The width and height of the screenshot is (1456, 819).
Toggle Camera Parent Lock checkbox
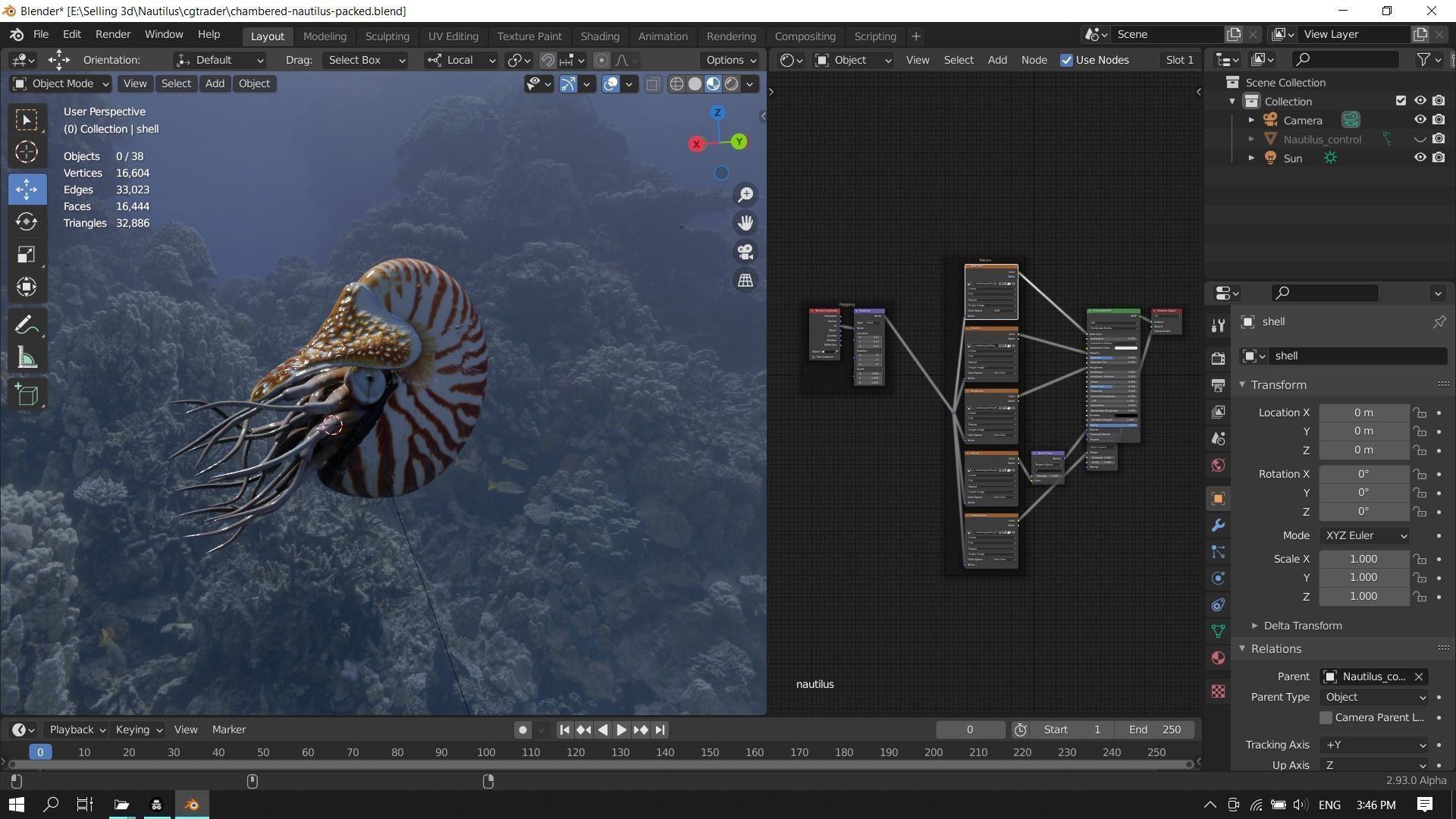[1326, 717]
